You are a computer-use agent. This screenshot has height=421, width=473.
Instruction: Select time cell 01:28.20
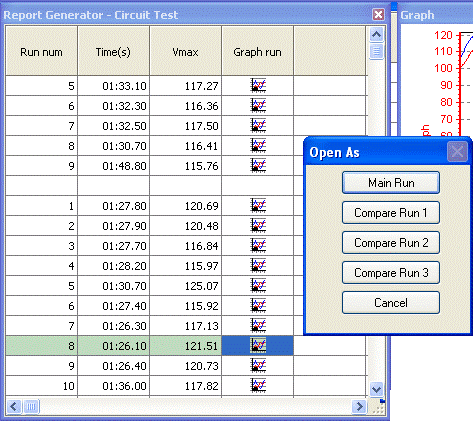pyautogui.click(x=113, y=266)
